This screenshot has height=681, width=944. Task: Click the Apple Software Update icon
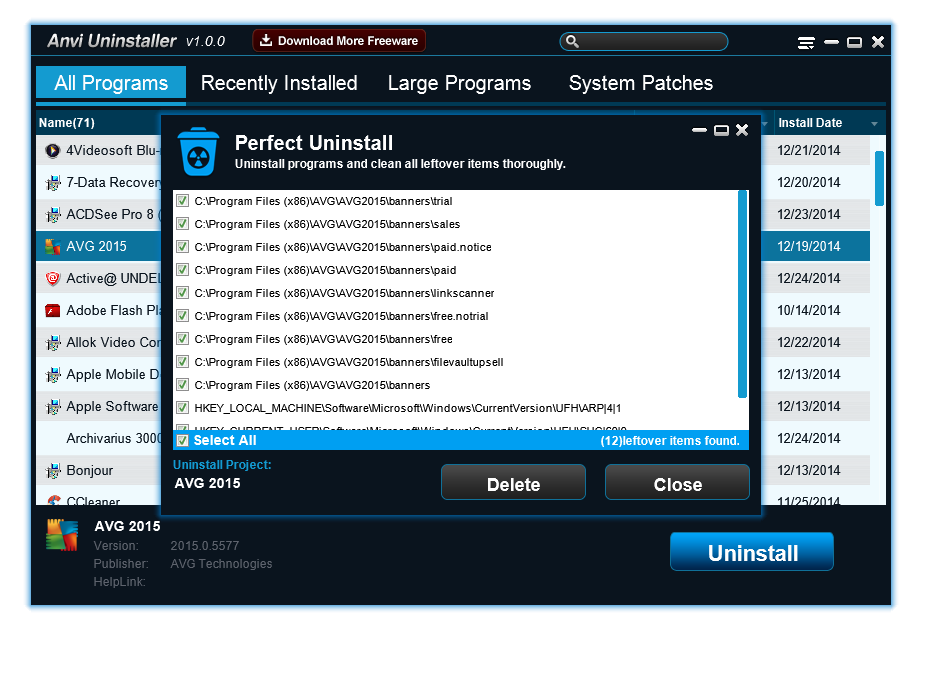click(52, 406)
